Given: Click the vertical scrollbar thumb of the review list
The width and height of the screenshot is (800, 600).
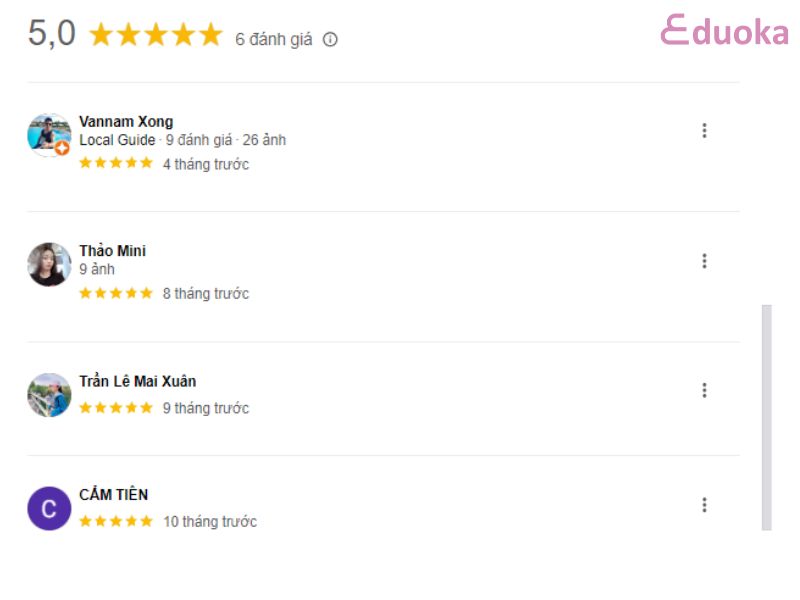Looking at the screenshot, I should (x=766, y=417).
